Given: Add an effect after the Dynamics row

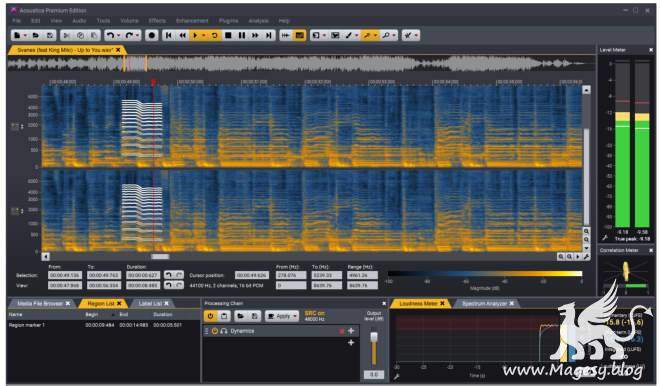Looking at the screenshot, I should pyautogui.click(x=351, y=331).
